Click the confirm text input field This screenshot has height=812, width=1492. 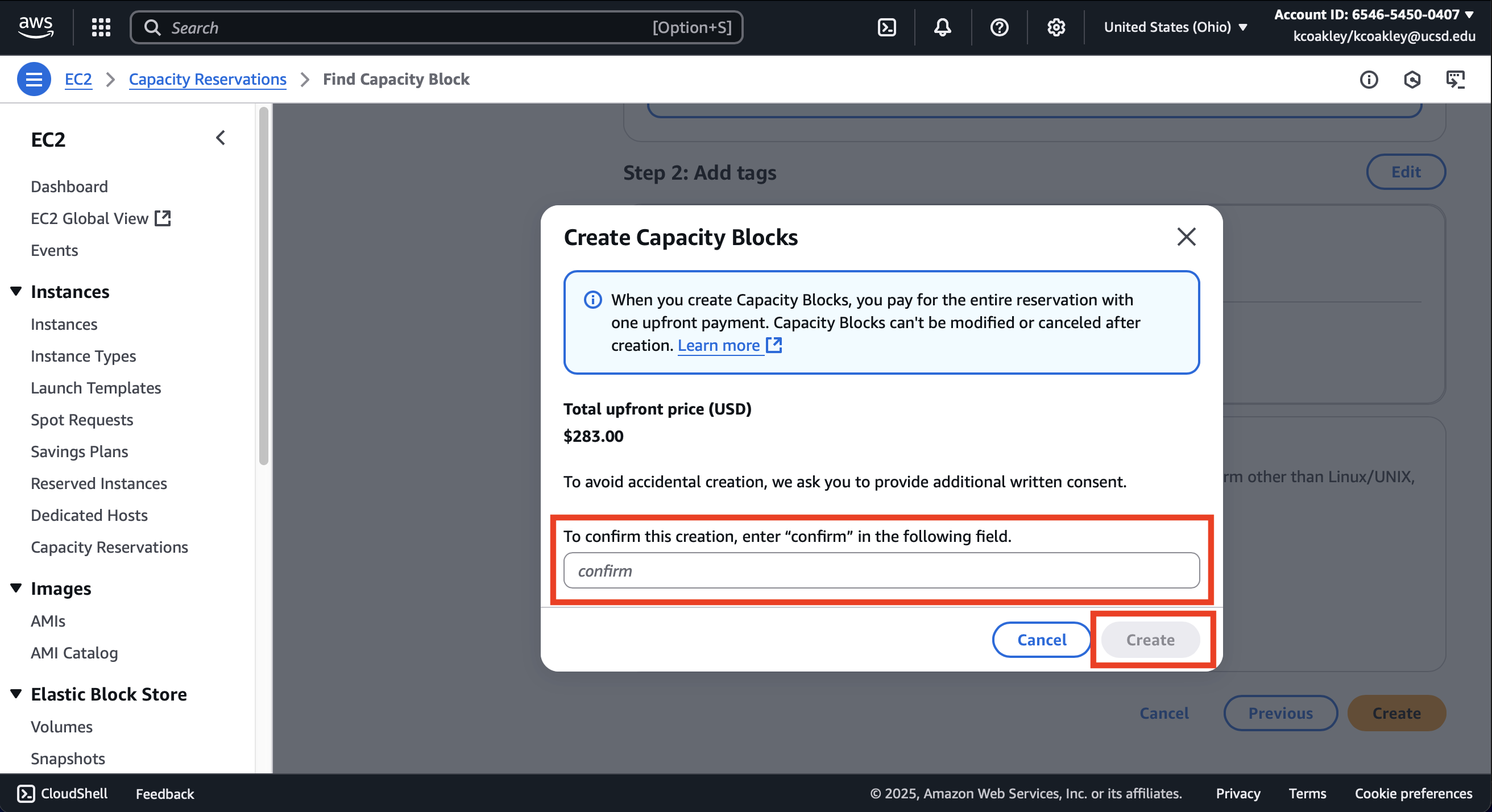pyautogui.click(x=881, y=570)
